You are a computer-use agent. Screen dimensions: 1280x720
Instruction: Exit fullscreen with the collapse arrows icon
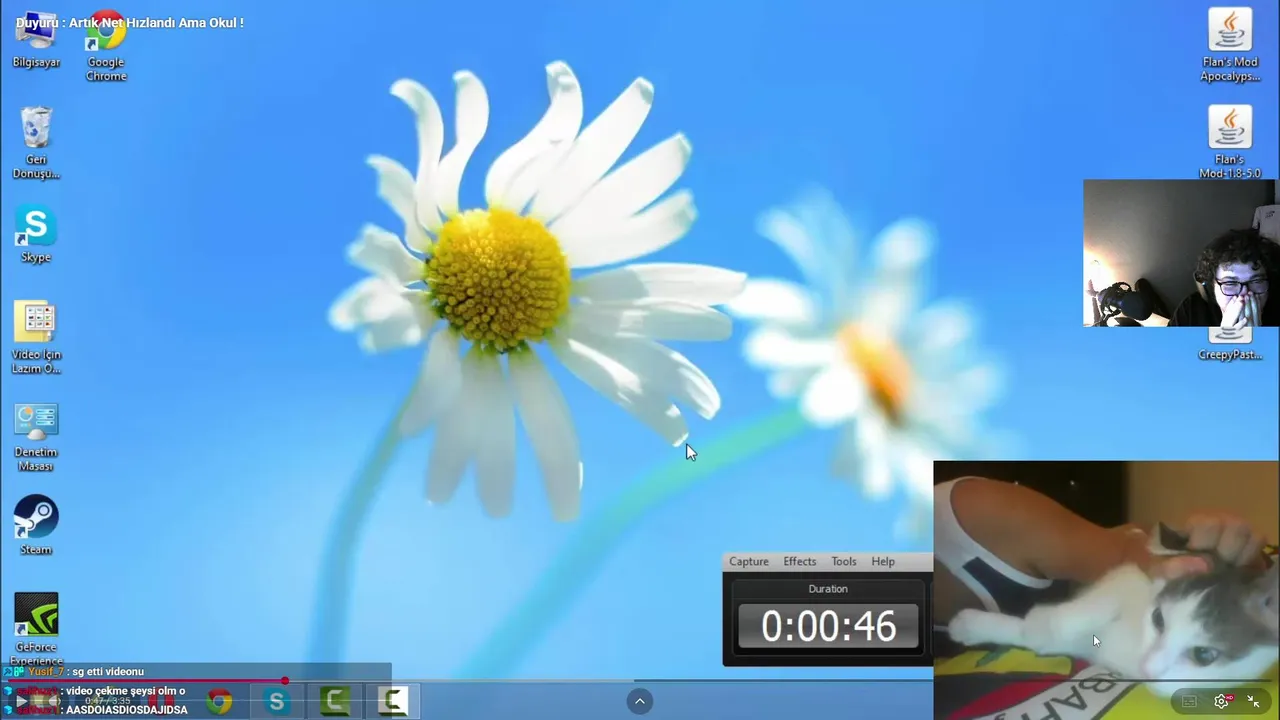[x=1253, y=701]
